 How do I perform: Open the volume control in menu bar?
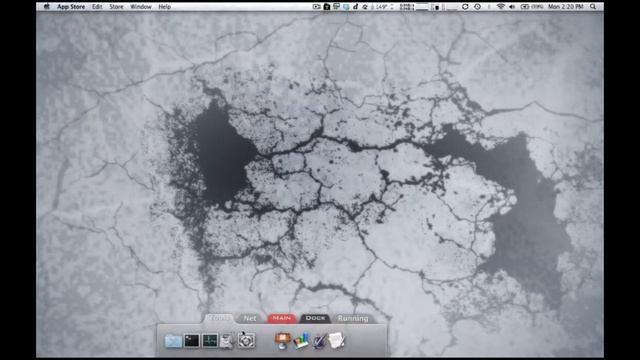pos(512,7)
